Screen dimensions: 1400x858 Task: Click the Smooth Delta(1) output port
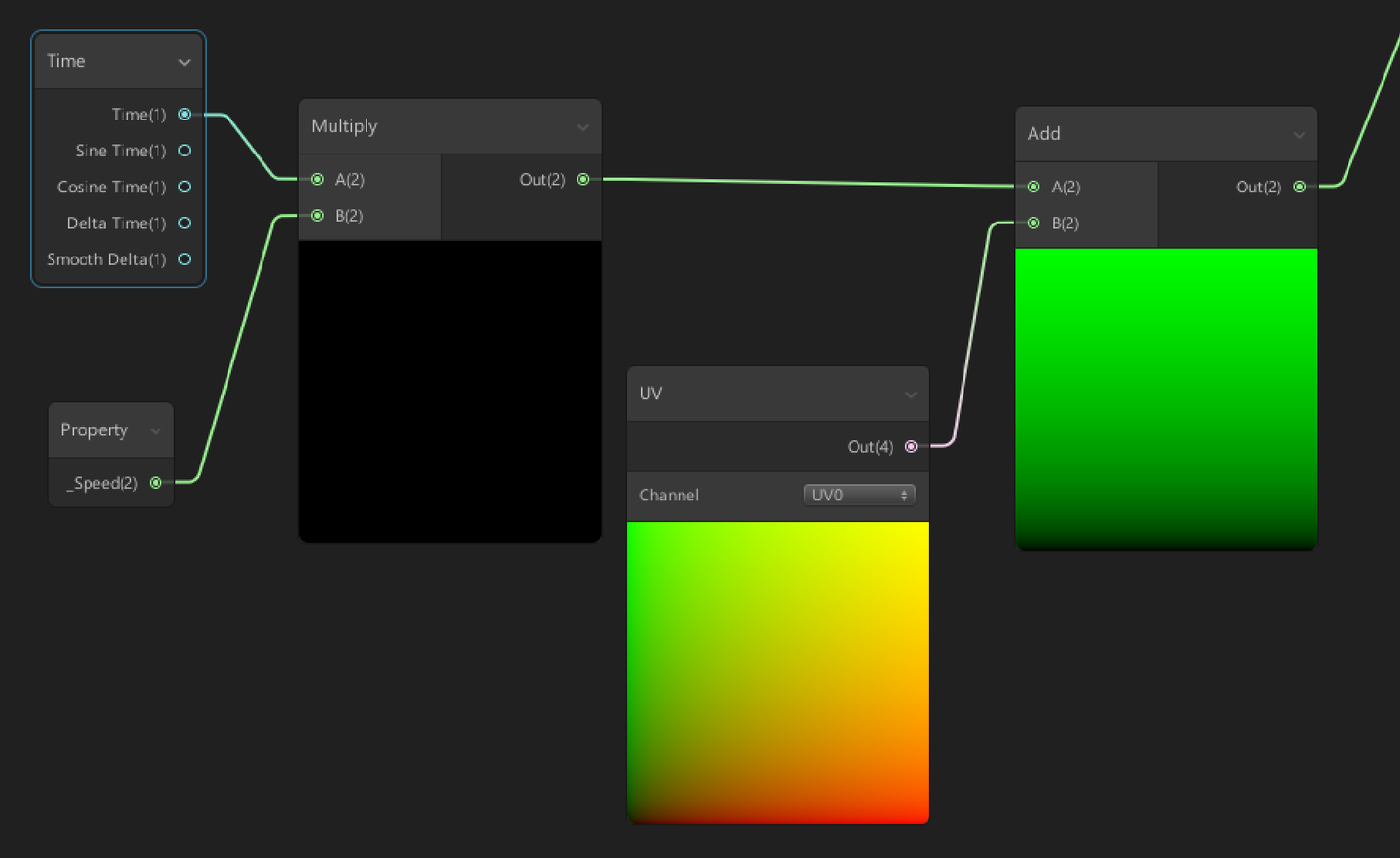185,259
